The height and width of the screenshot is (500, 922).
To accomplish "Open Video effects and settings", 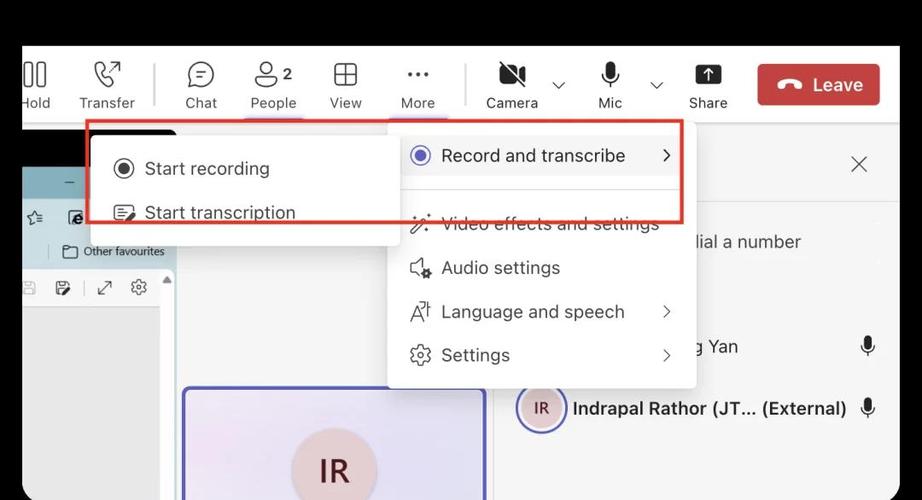I will click(x=541, y=224).
